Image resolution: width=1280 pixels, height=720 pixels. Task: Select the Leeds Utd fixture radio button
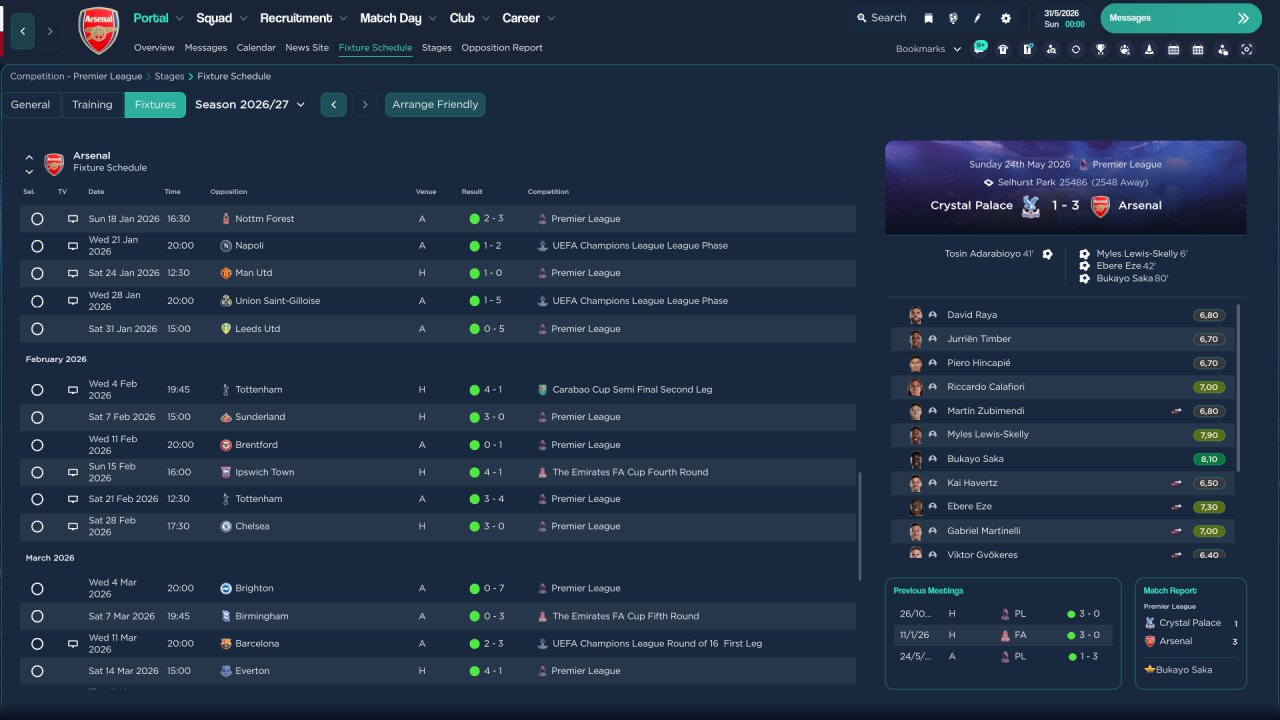click(37, 329)
